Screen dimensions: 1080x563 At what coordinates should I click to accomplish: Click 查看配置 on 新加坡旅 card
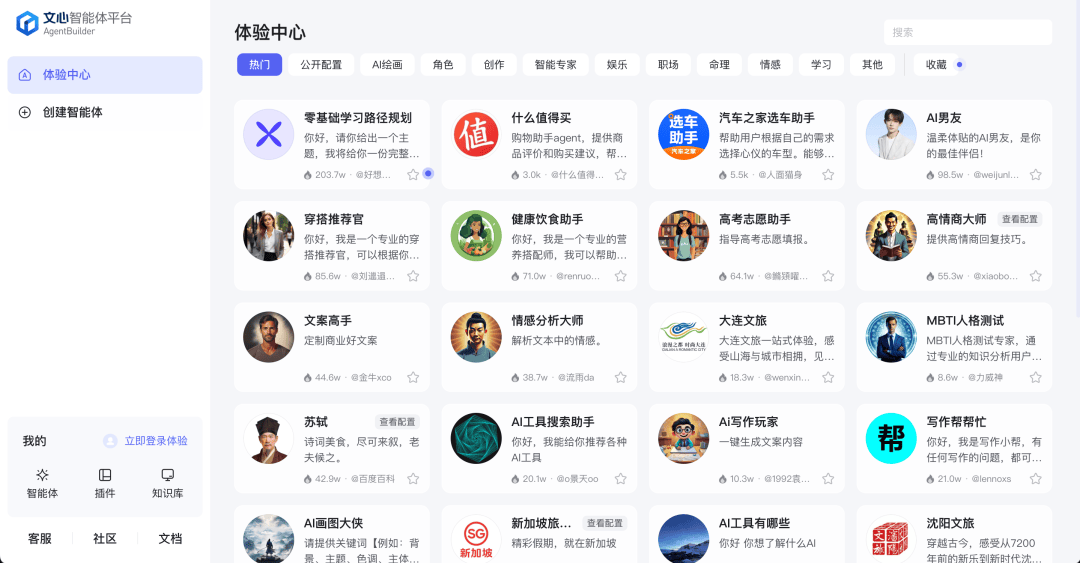605,523
